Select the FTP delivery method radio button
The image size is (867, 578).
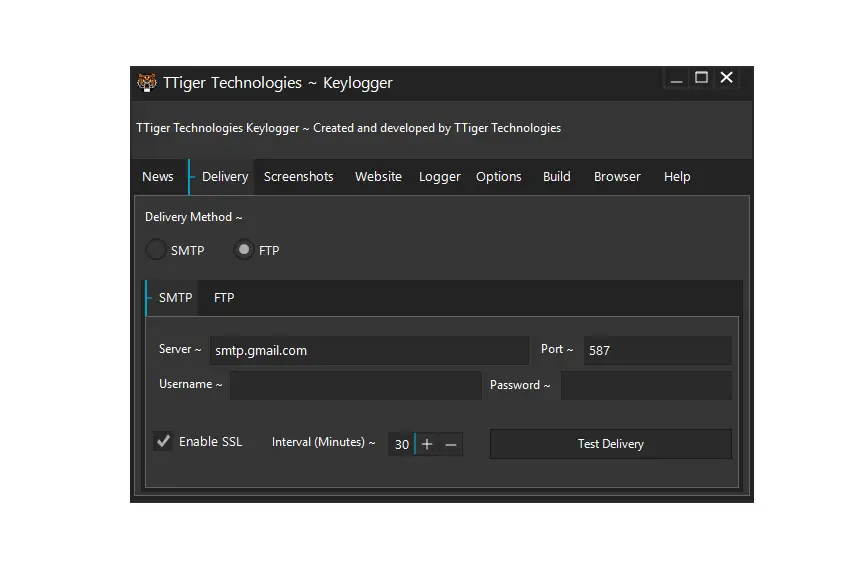click(242, 250)
